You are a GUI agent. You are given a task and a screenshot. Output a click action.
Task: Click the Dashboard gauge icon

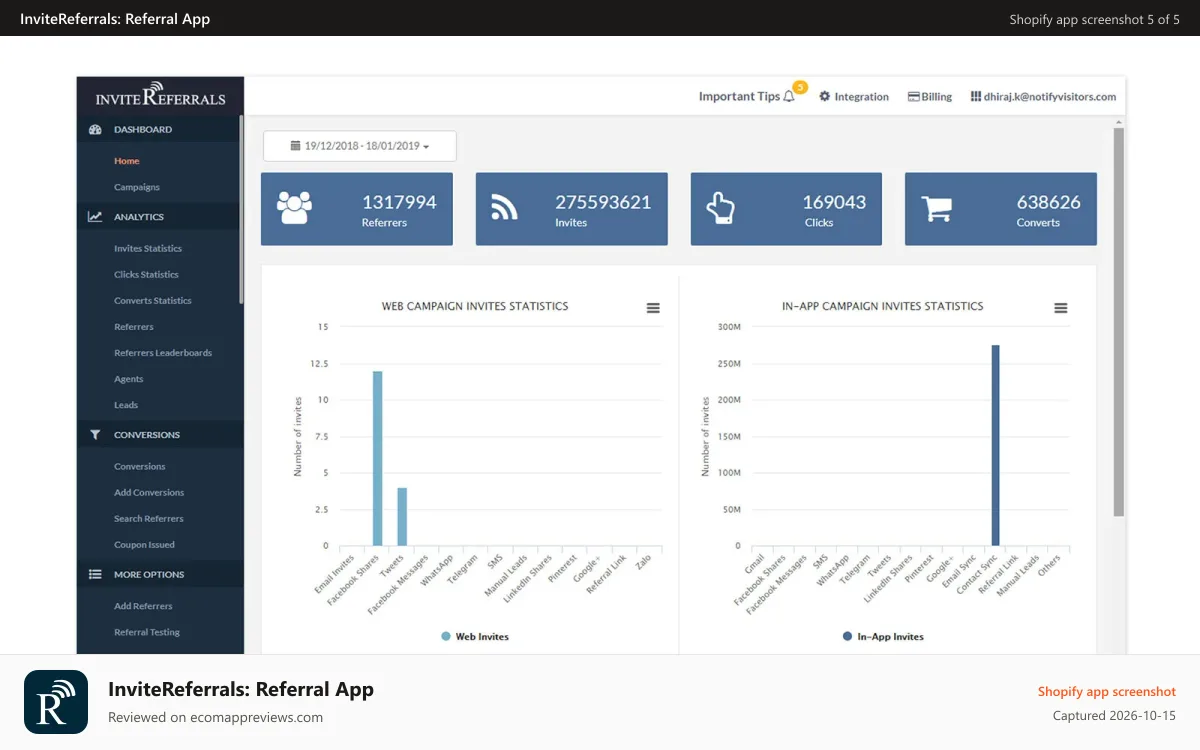point(95,130)
